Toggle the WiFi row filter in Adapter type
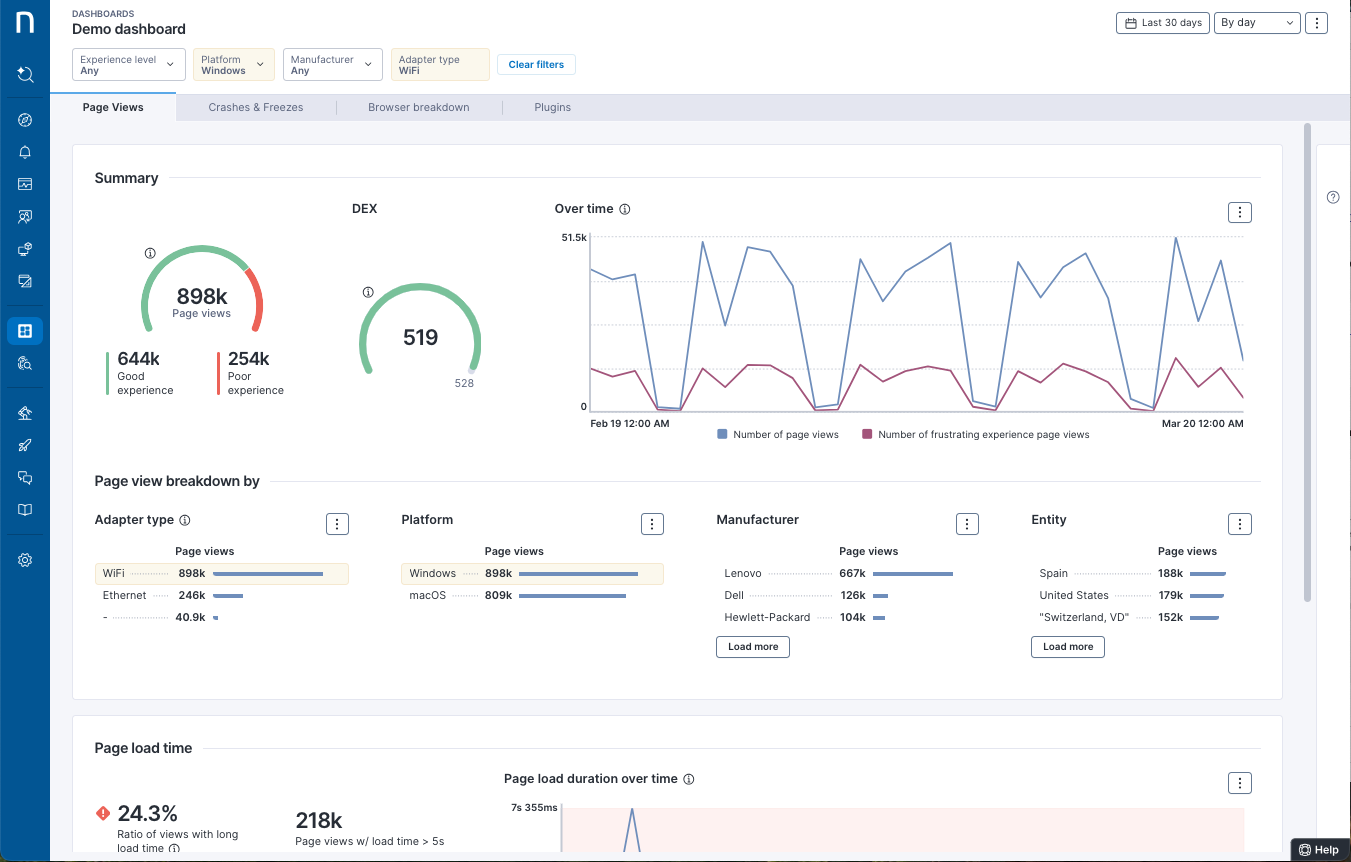 coord(221,574)
